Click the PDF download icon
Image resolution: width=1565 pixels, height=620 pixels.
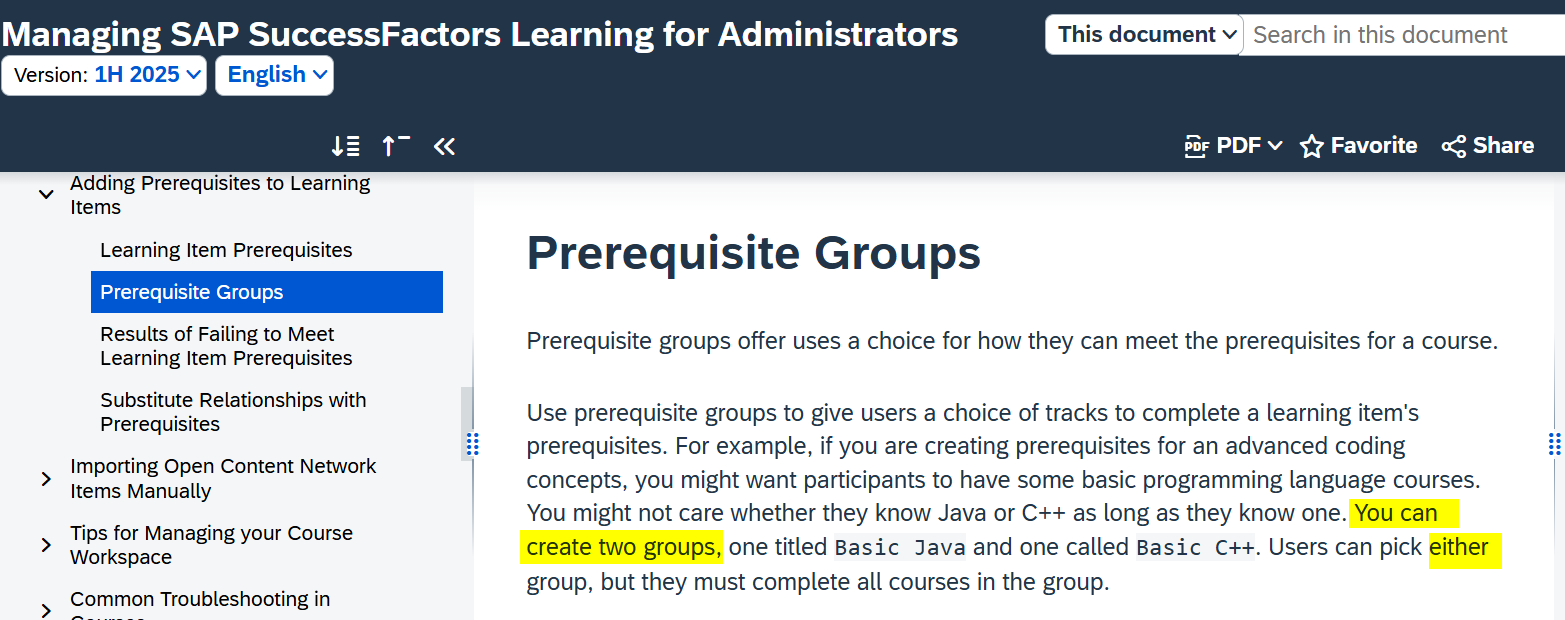coord(1197,146)
